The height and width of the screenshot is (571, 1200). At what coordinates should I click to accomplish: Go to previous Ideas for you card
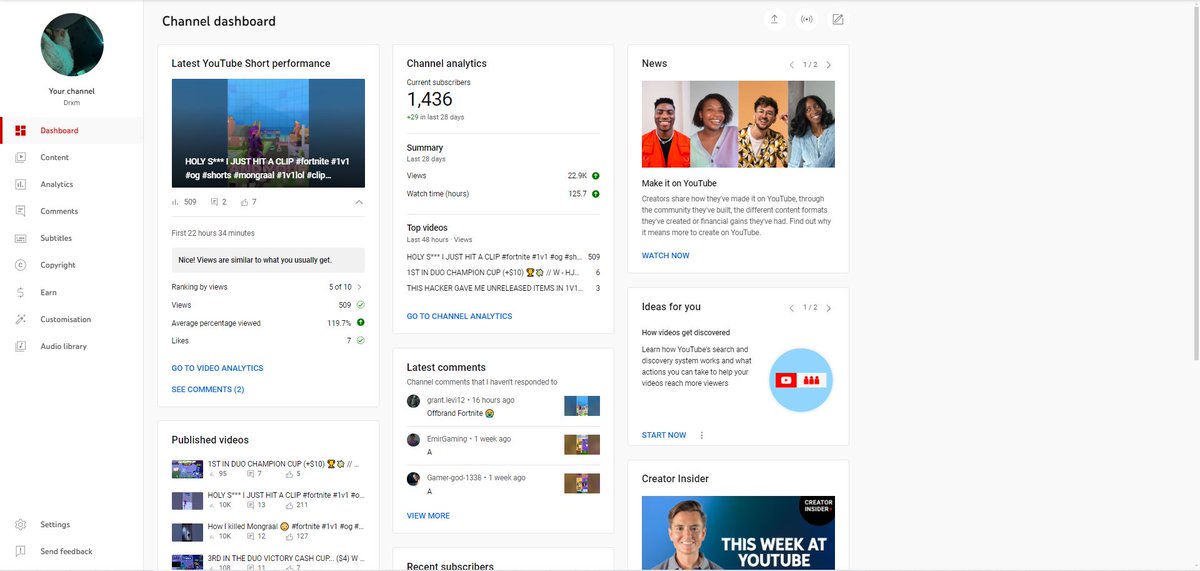[792, 308]
